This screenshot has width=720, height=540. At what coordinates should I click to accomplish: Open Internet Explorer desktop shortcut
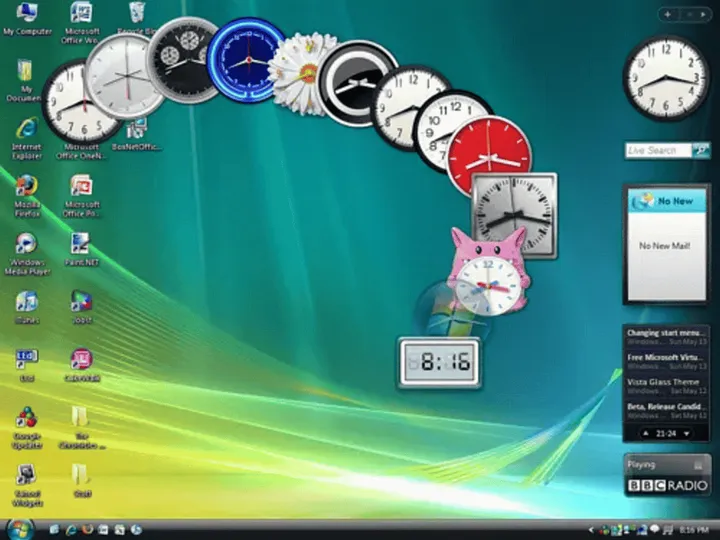(27, 130)
